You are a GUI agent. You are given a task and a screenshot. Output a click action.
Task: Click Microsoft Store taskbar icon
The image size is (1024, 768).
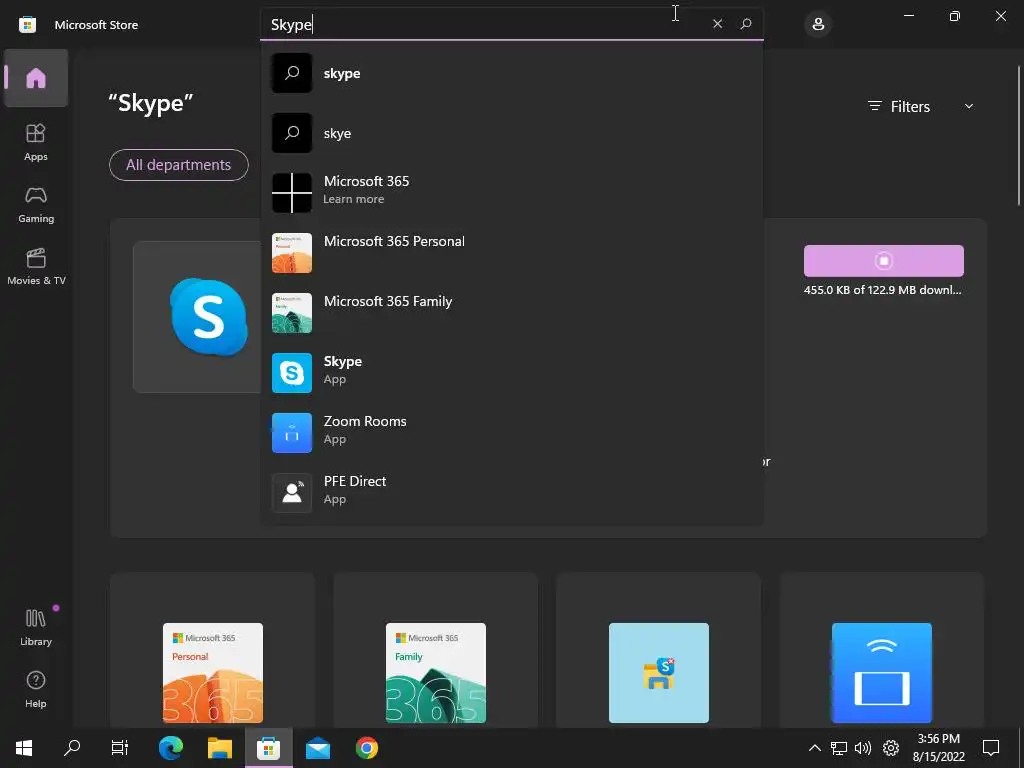click(x=268, y=748)
